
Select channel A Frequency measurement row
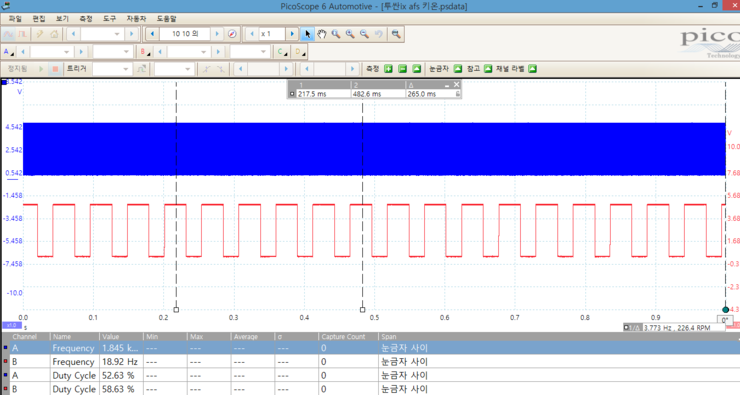tap(371, 348)
